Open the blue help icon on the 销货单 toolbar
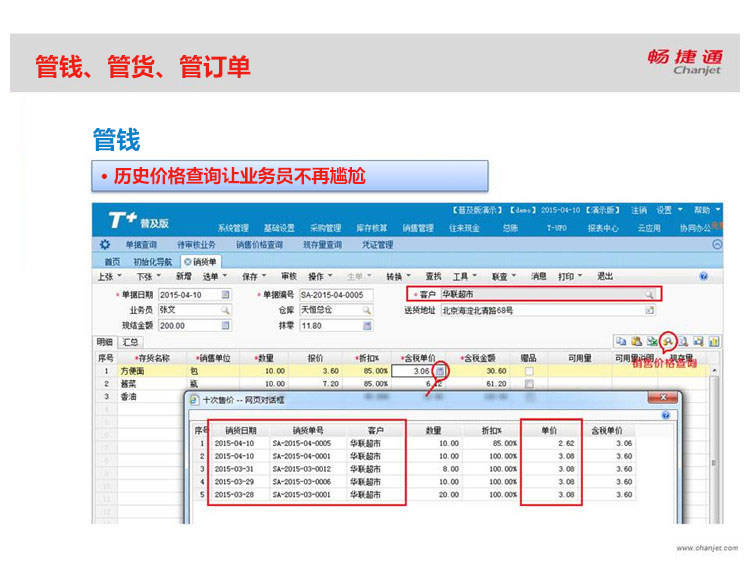750x562 pixels. tap(704, 276)
